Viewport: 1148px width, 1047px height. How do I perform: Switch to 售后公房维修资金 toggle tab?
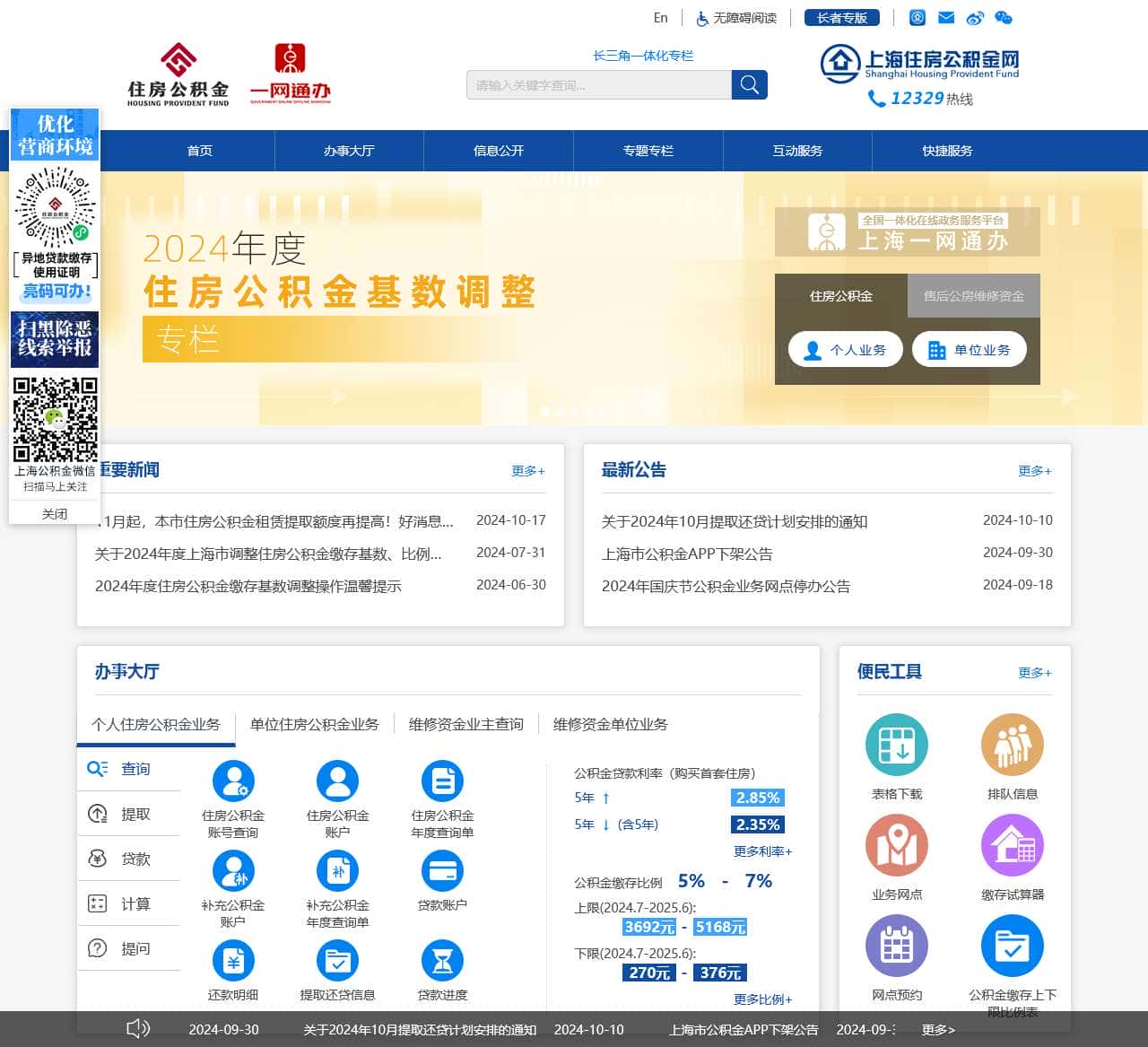(973, 296)
